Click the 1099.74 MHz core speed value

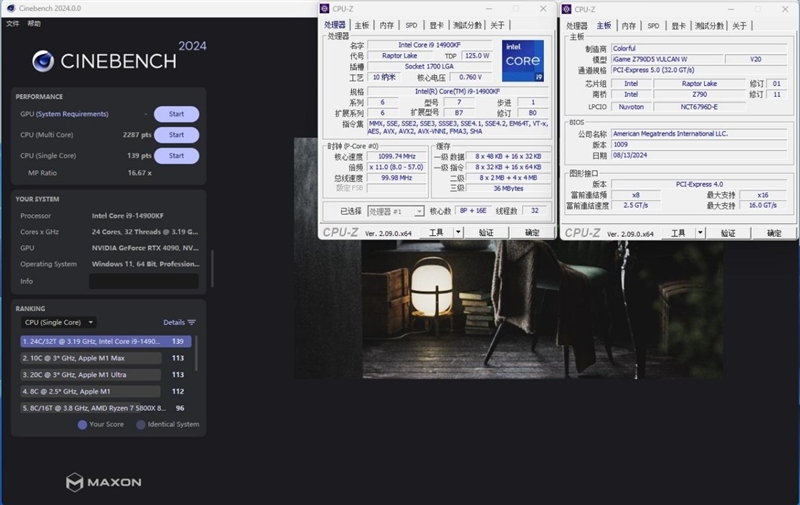[x=396, y=157]
